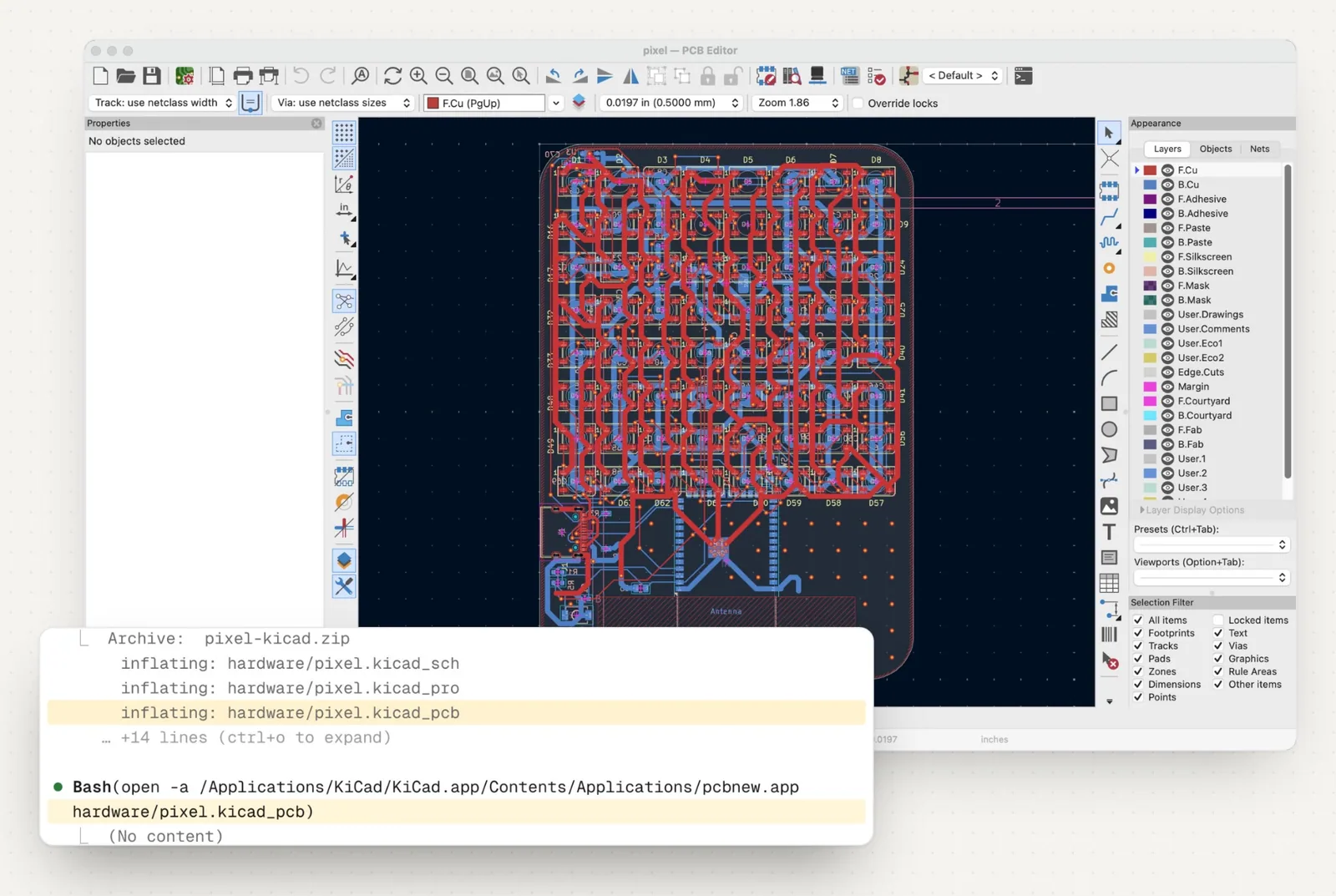Image resolution: width=1336 pixels, height=896 pixels.
Task: Select the Route Tracks tool
Action: pos(1109,217)
